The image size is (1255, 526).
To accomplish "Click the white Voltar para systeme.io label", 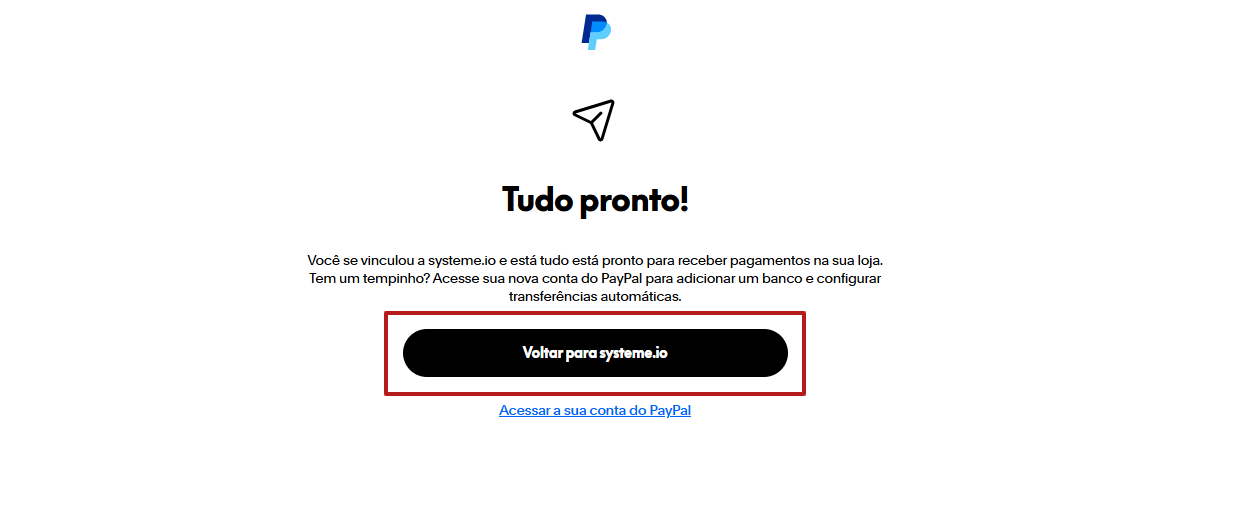I will click(x=595, y=353).
